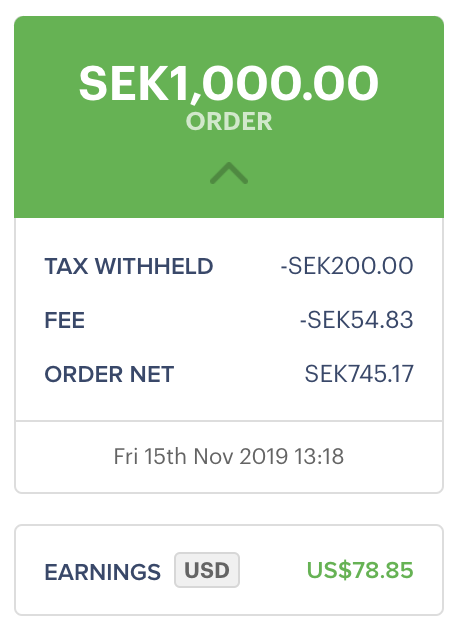Select the -SEK54.83 fee amount
The height and width of the screenshot is (632, 466).
pos(356,320)
